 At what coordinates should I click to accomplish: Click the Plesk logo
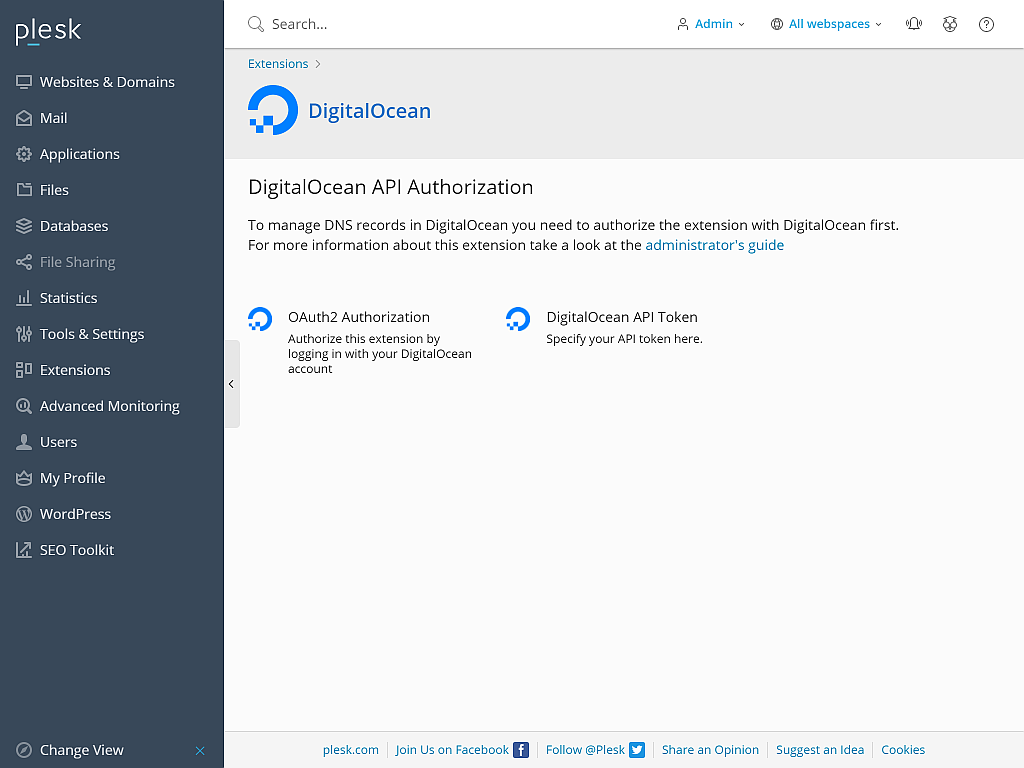48,32
